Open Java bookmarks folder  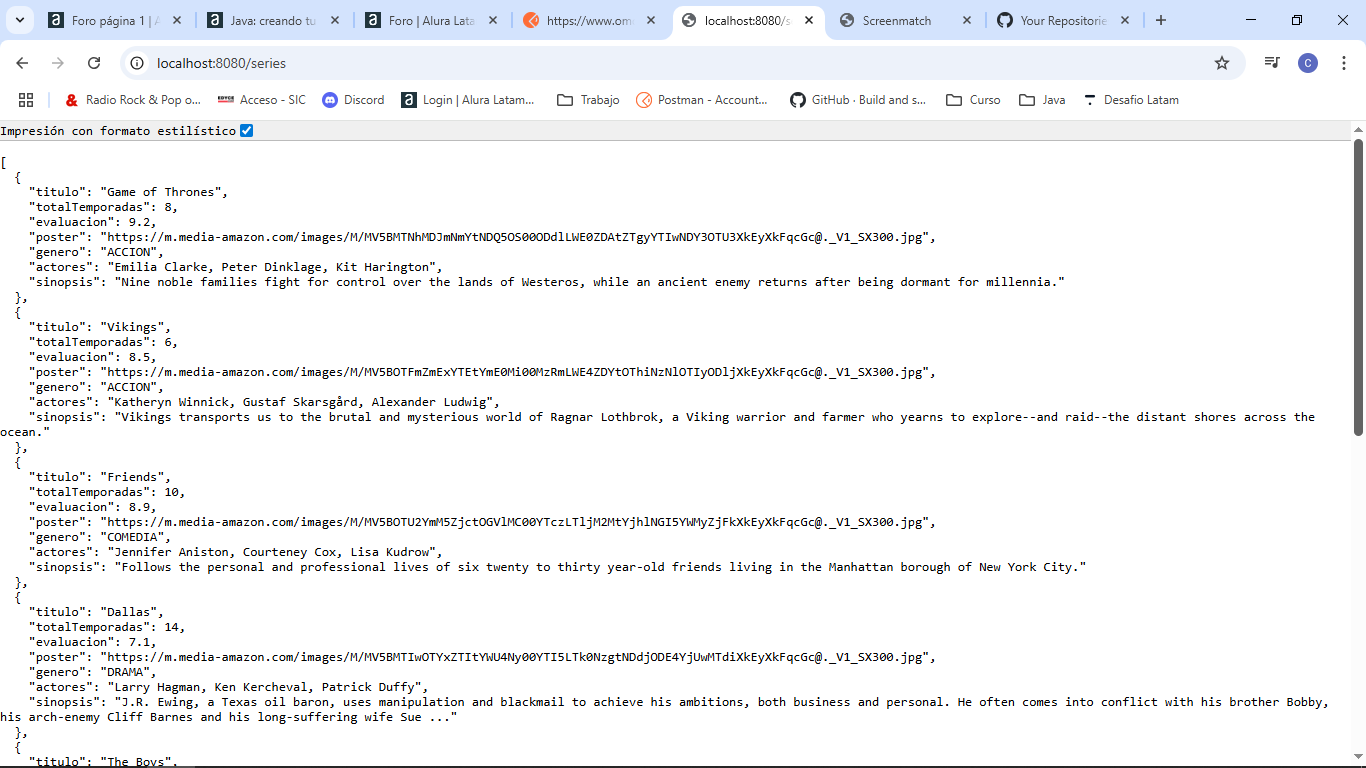(1042, 100)
